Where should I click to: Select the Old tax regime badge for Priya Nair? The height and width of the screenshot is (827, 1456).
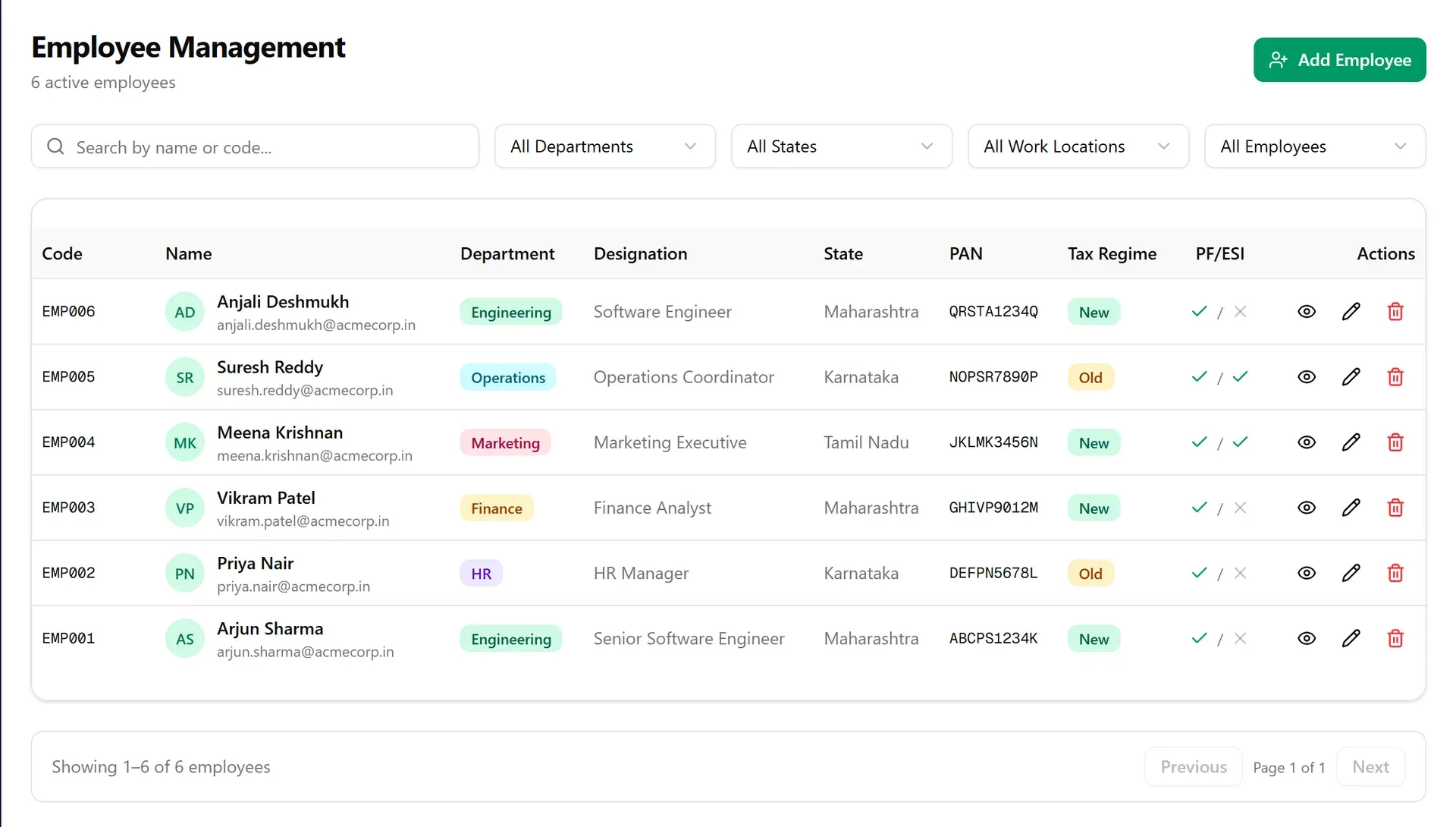(1090, 573)
